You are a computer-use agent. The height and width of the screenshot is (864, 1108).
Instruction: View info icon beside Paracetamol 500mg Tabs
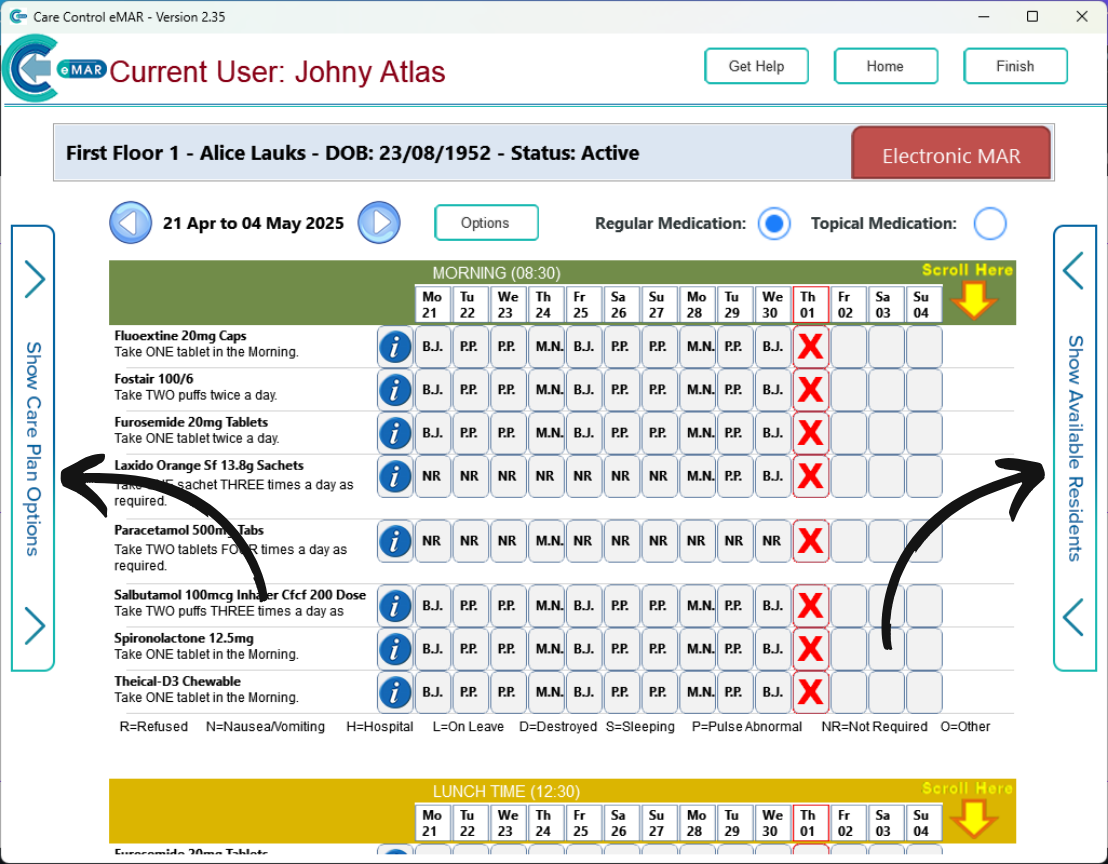click(394, 541)
